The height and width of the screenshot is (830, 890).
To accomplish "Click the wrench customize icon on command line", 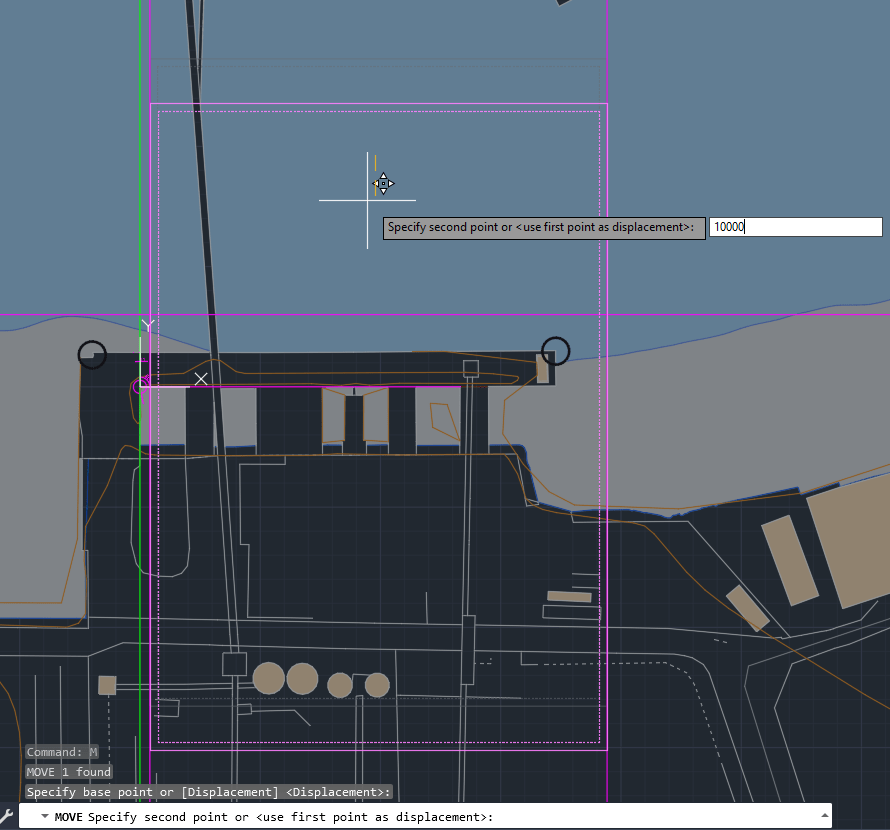I will point(8,817).
